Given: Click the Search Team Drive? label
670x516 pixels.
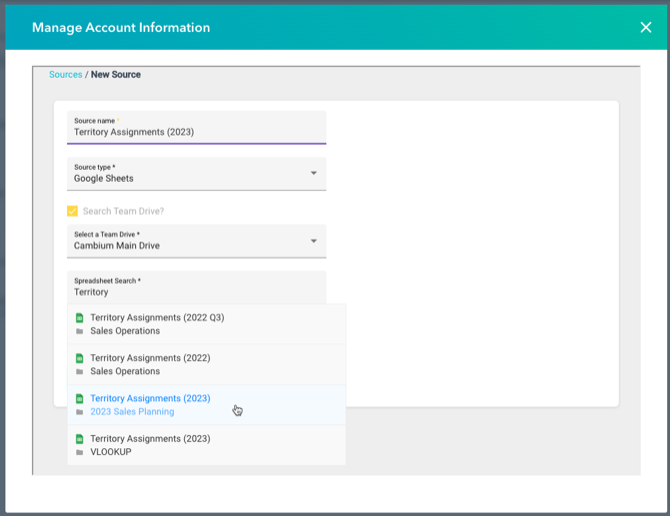Looking at the screenshot, I should pos(123,211).
